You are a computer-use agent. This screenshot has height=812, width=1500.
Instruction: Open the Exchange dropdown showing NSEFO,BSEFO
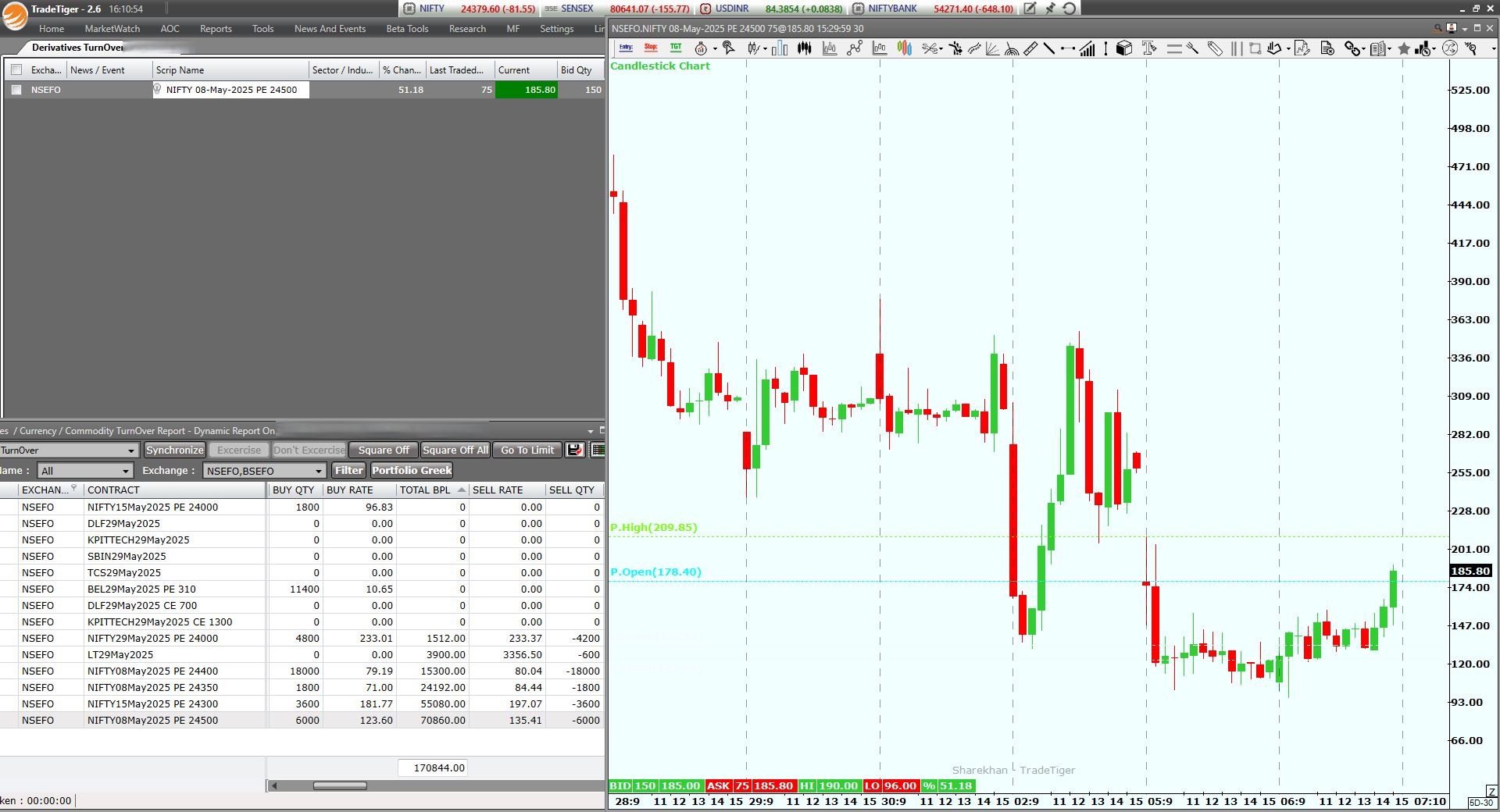point(319,471)
